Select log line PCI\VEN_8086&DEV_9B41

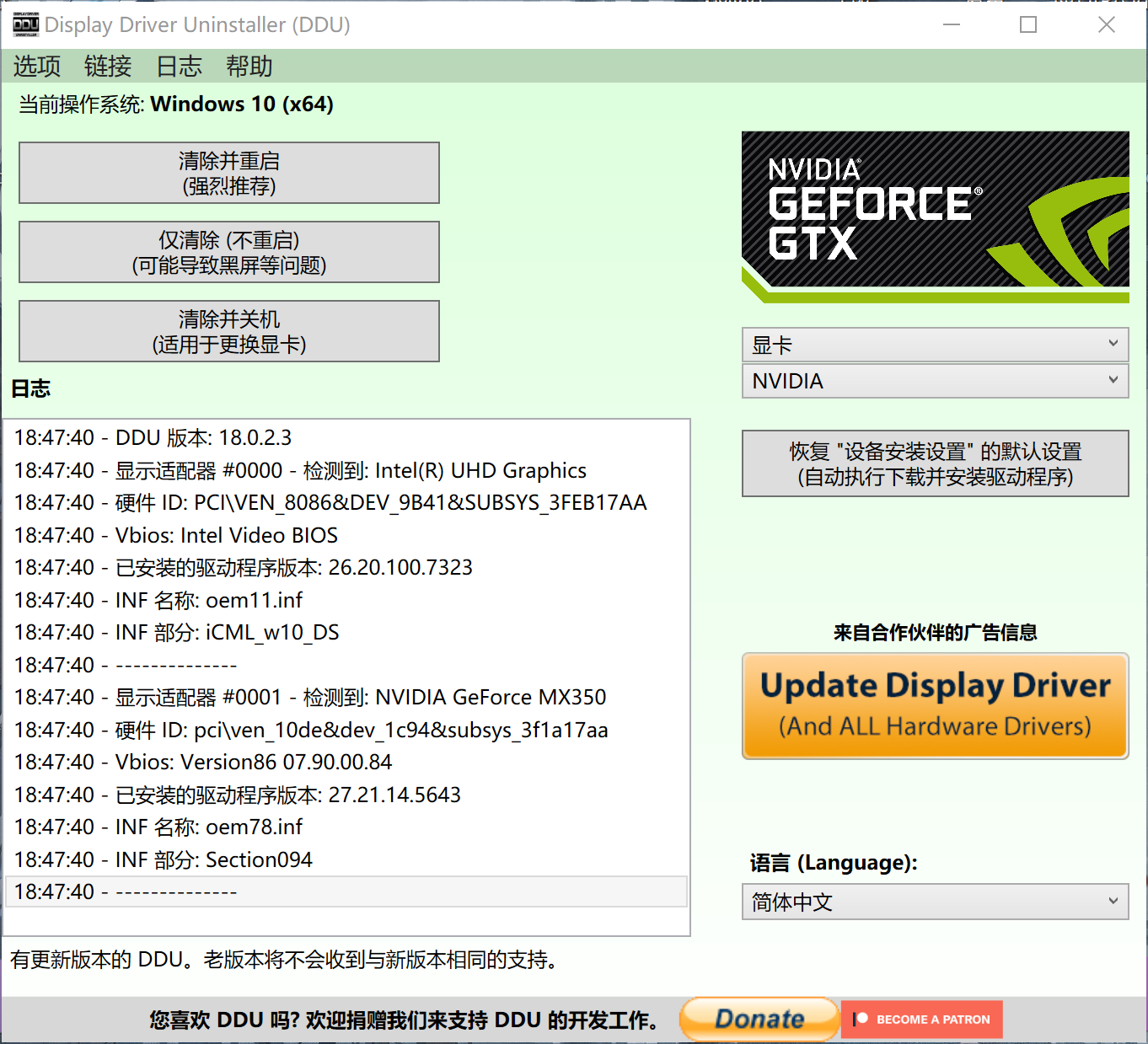(x=346, y=502)
